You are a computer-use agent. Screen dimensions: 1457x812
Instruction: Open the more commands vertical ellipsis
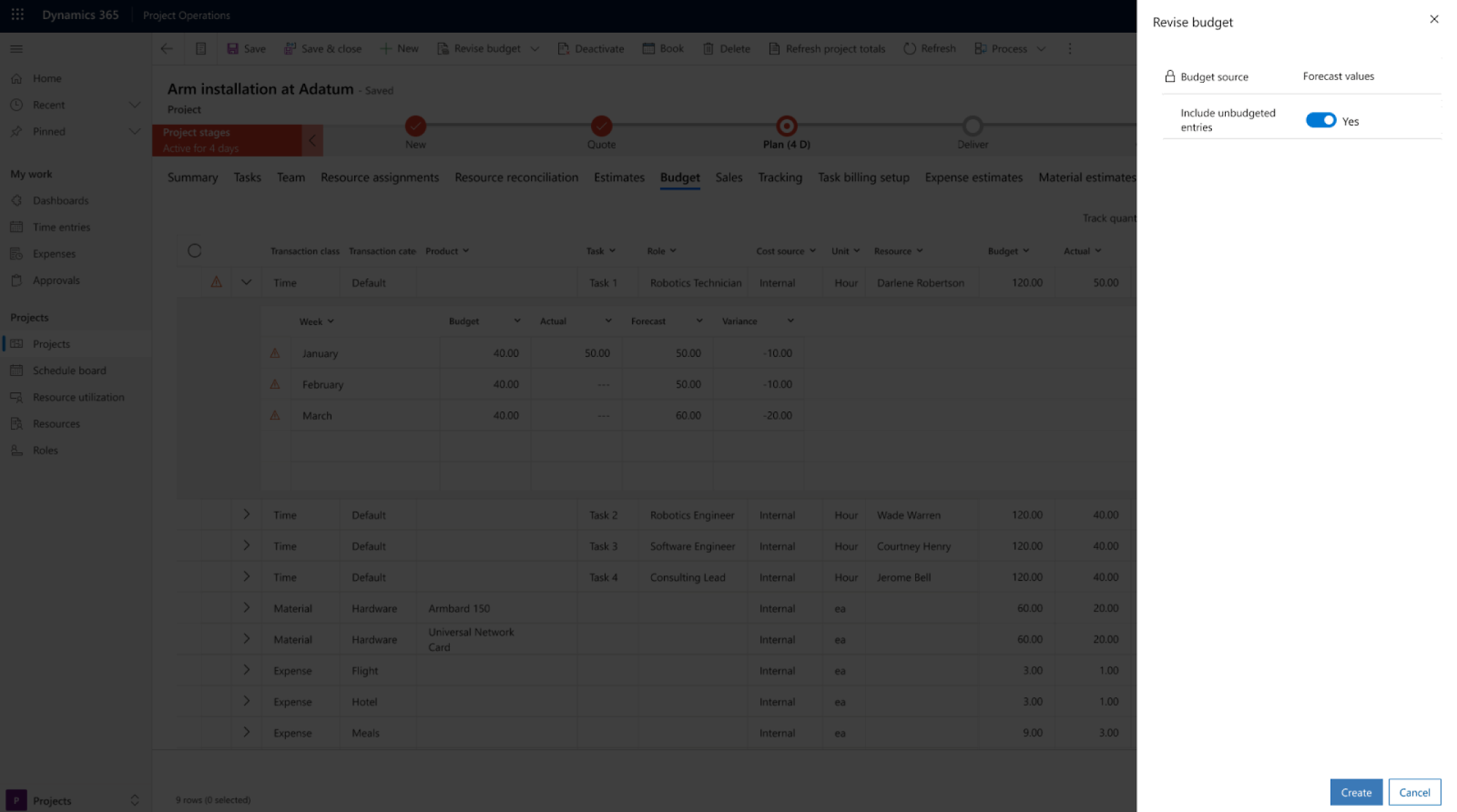tap(1070, 48)
